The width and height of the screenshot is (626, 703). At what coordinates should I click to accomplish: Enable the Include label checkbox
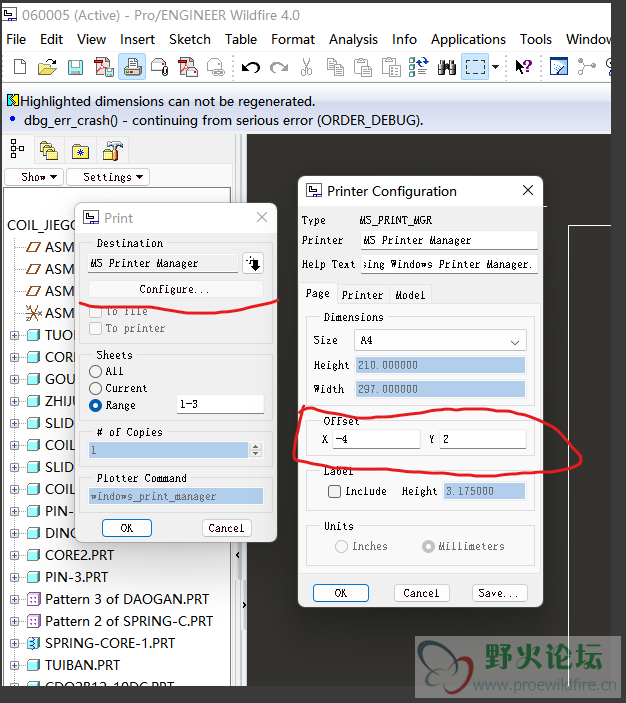click(335, 491)
